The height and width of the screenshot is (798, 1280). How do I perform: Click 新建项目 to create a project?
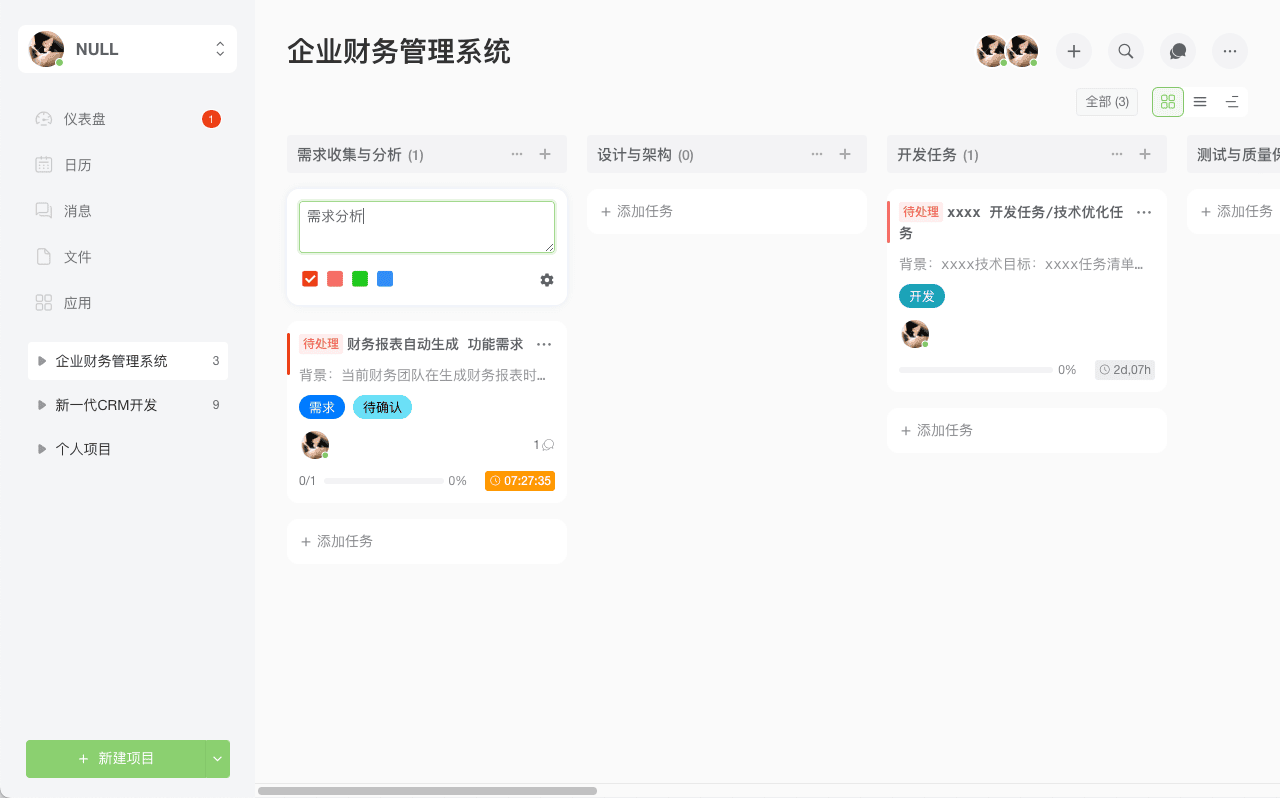pyautogui.click(x=115, y=759)
